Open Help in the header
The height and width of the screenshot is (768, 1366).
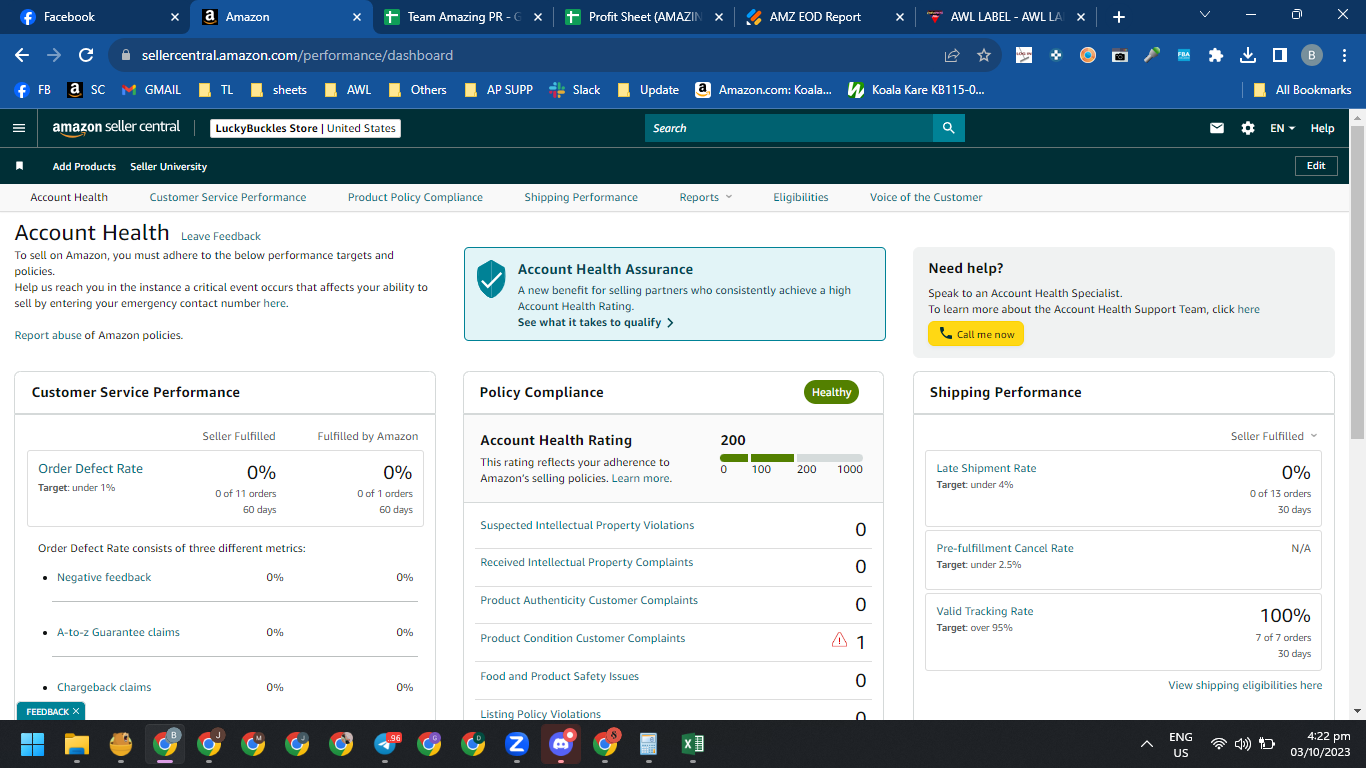(1322, 128)
